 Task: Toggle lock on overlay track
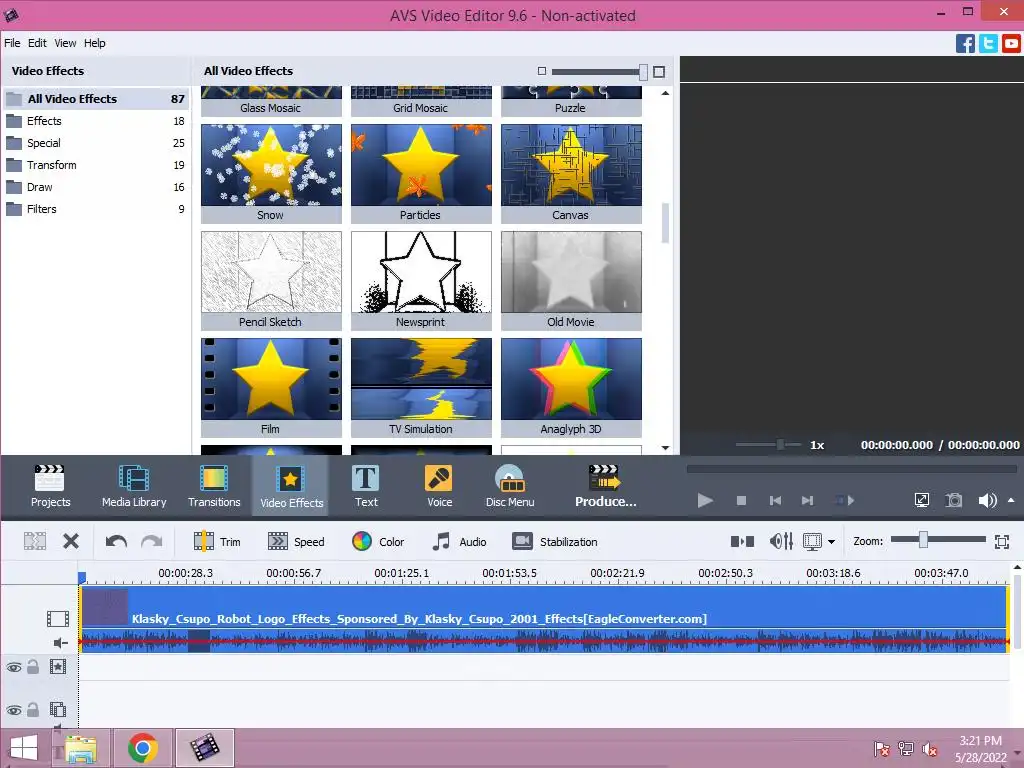[33, 709]
